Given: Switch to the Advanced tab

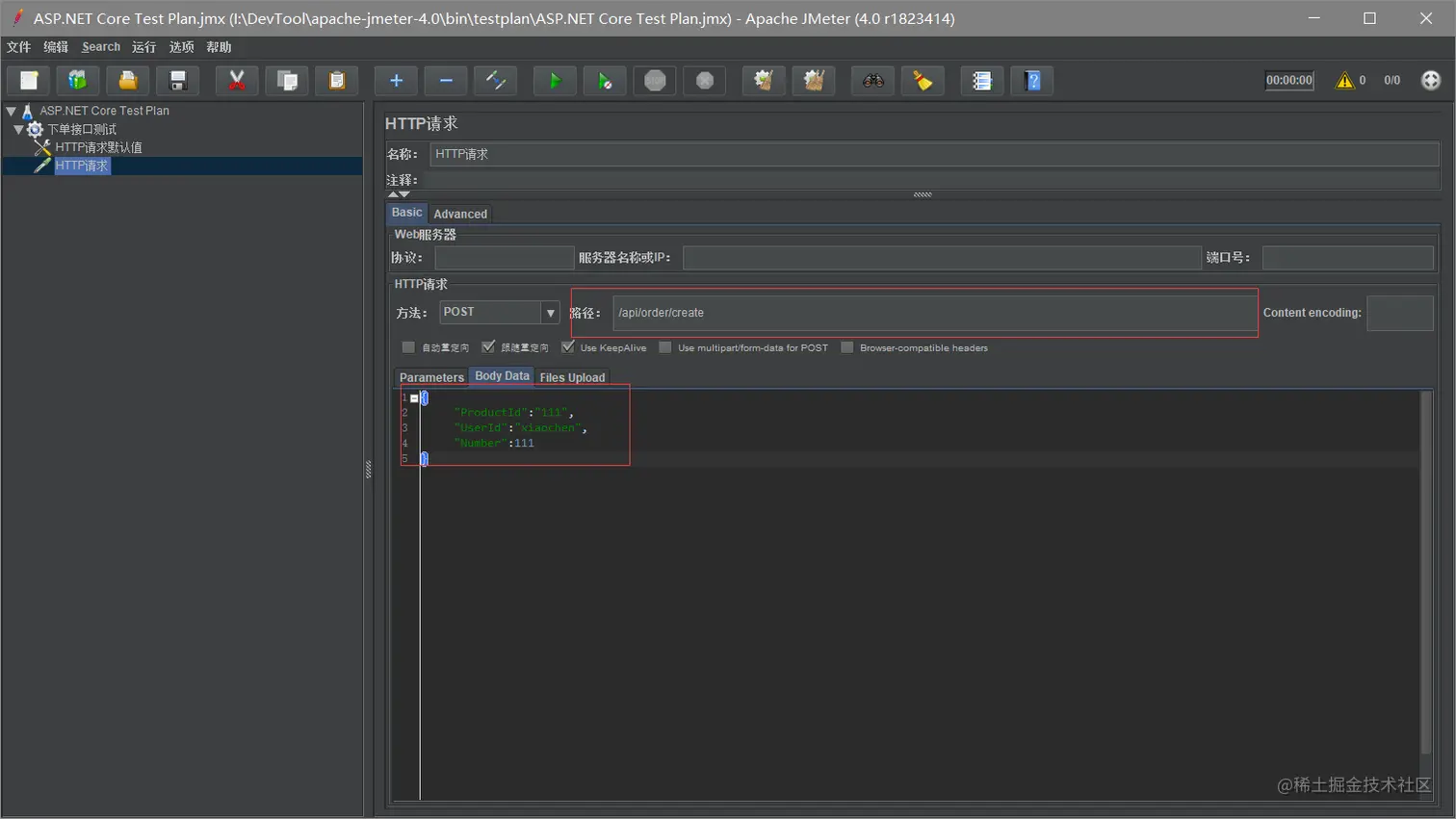Looking at the screenshot, I should [460, 214].
